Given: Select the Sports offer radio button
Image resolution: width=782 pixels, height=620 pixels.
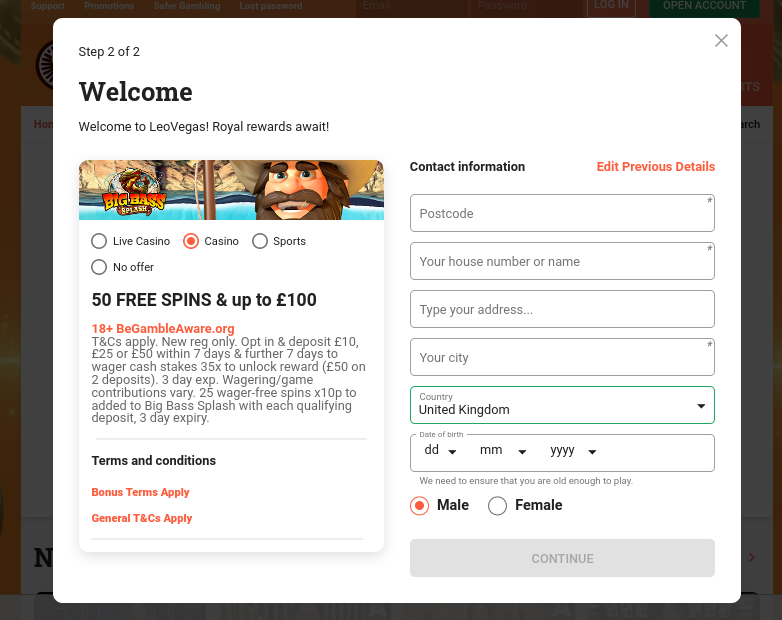Looking at the screenshot, I should pyautogui.click(x=260, y=241).
